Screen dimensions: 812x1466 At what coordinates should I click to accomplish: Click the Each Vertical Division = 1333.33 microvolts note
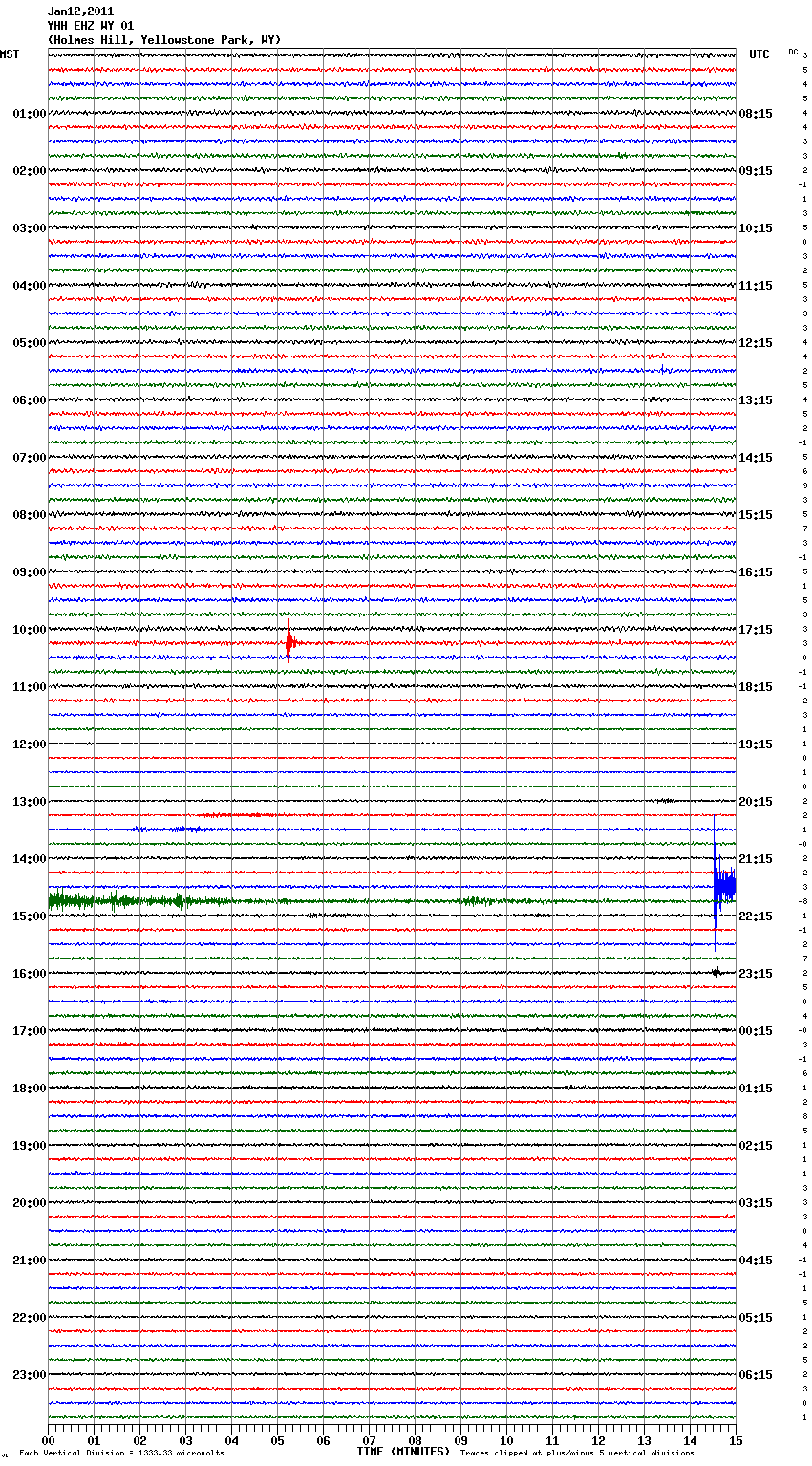pyautogui.click(x=122, y=1453)
